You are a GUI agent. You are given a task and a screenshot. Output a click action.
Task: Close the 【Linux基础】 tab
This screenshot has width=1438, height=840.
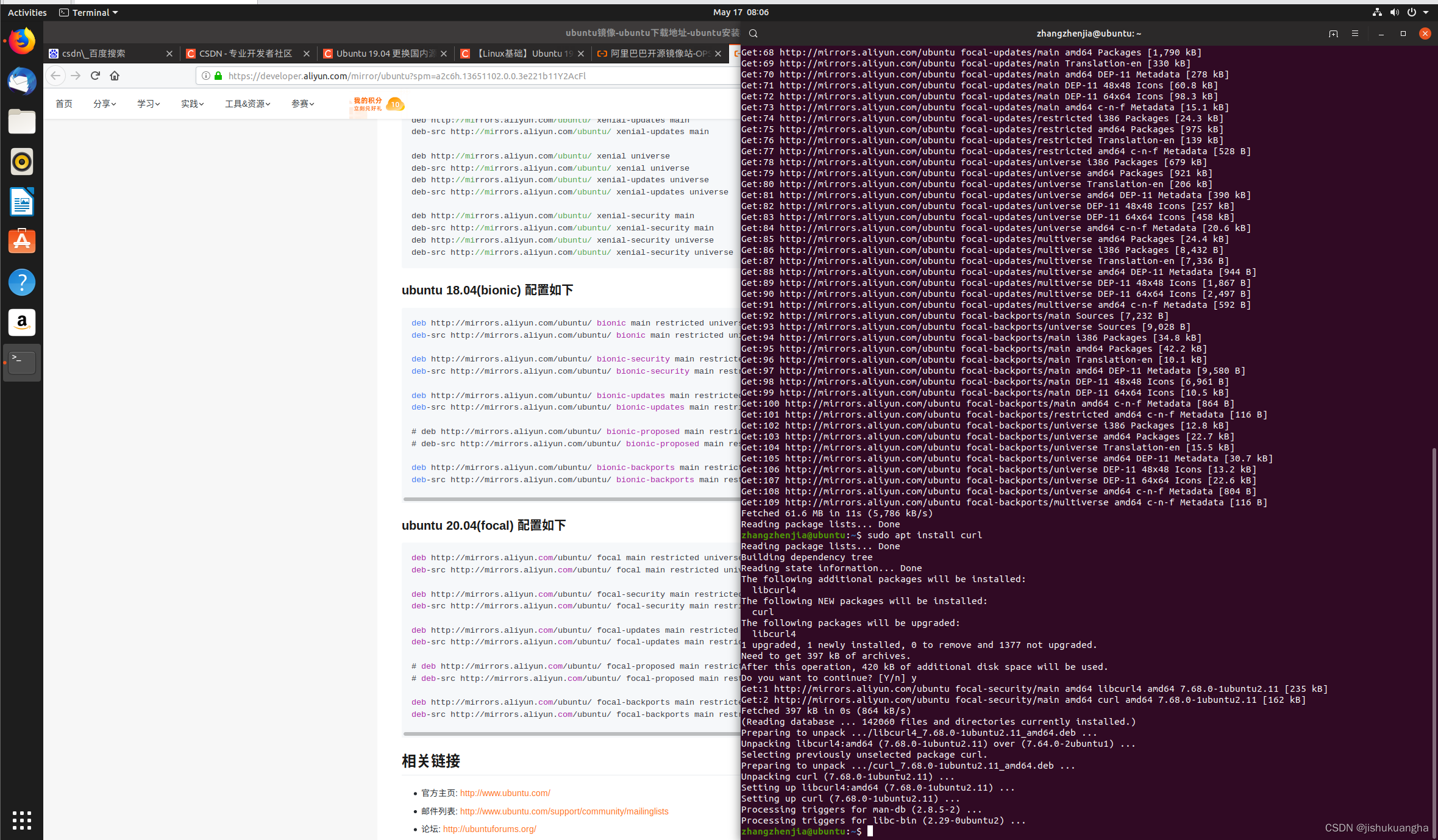coord(581,54)
